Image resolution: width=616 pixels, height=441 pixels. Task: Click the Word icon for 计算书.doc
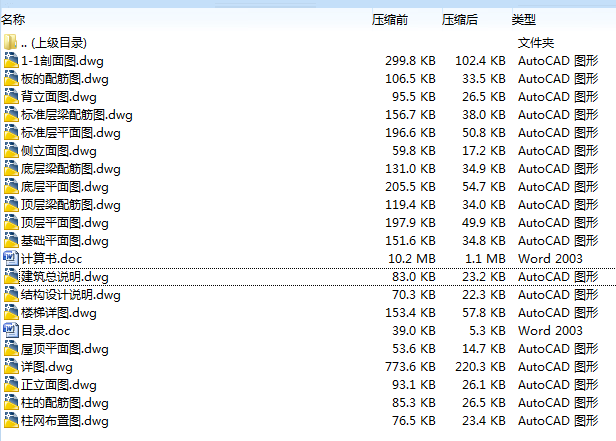point(11,258)
